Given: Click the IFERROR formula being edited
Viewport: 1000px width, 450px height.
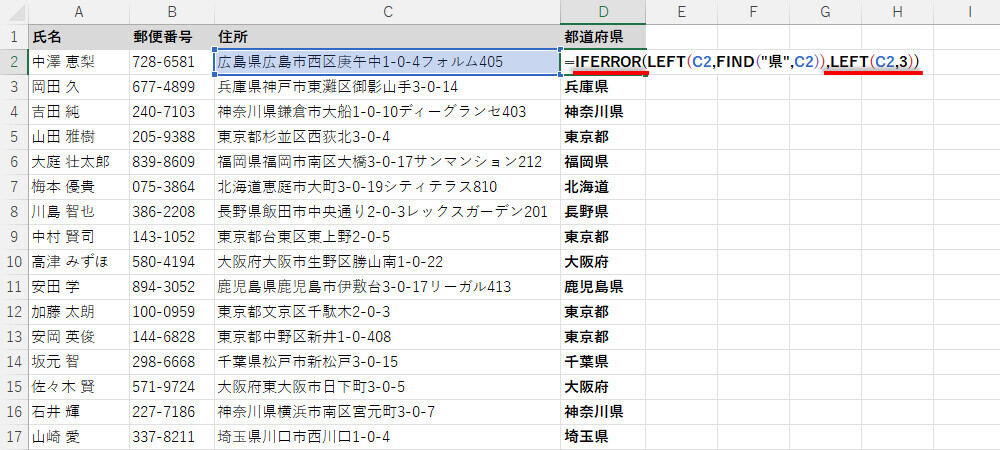Looking at the screenshot, I should 743,62.
